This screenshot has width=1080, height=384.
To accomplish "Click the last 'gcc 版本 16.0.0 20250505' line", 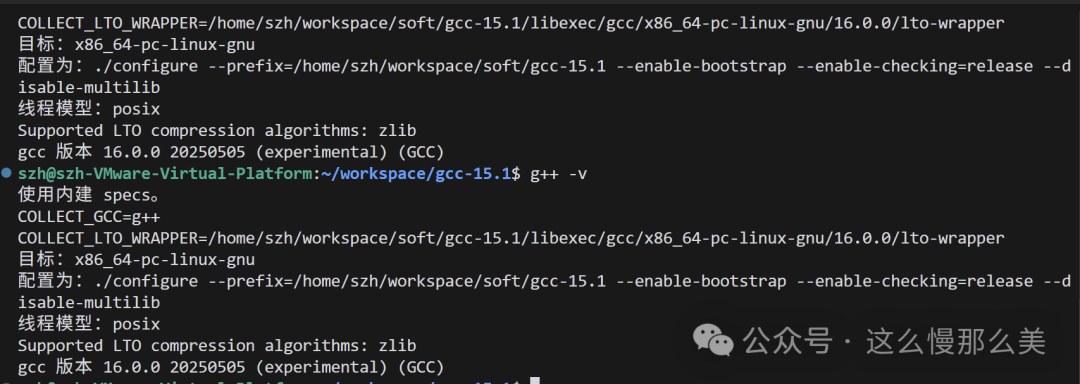I will pos(231,367).
